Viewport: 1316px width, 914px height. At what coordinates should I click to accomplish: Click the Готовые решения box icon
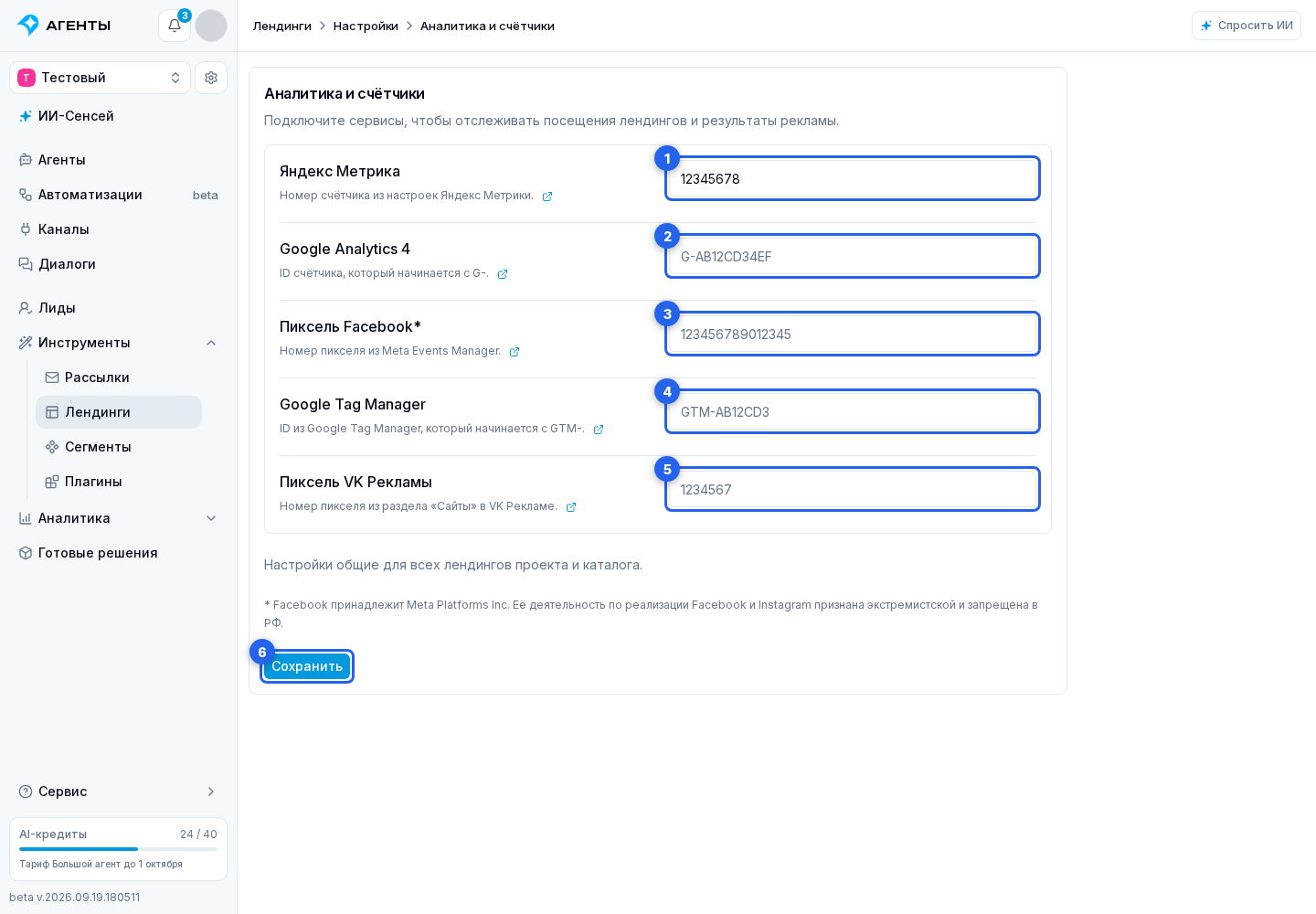(x=26, y=553)
